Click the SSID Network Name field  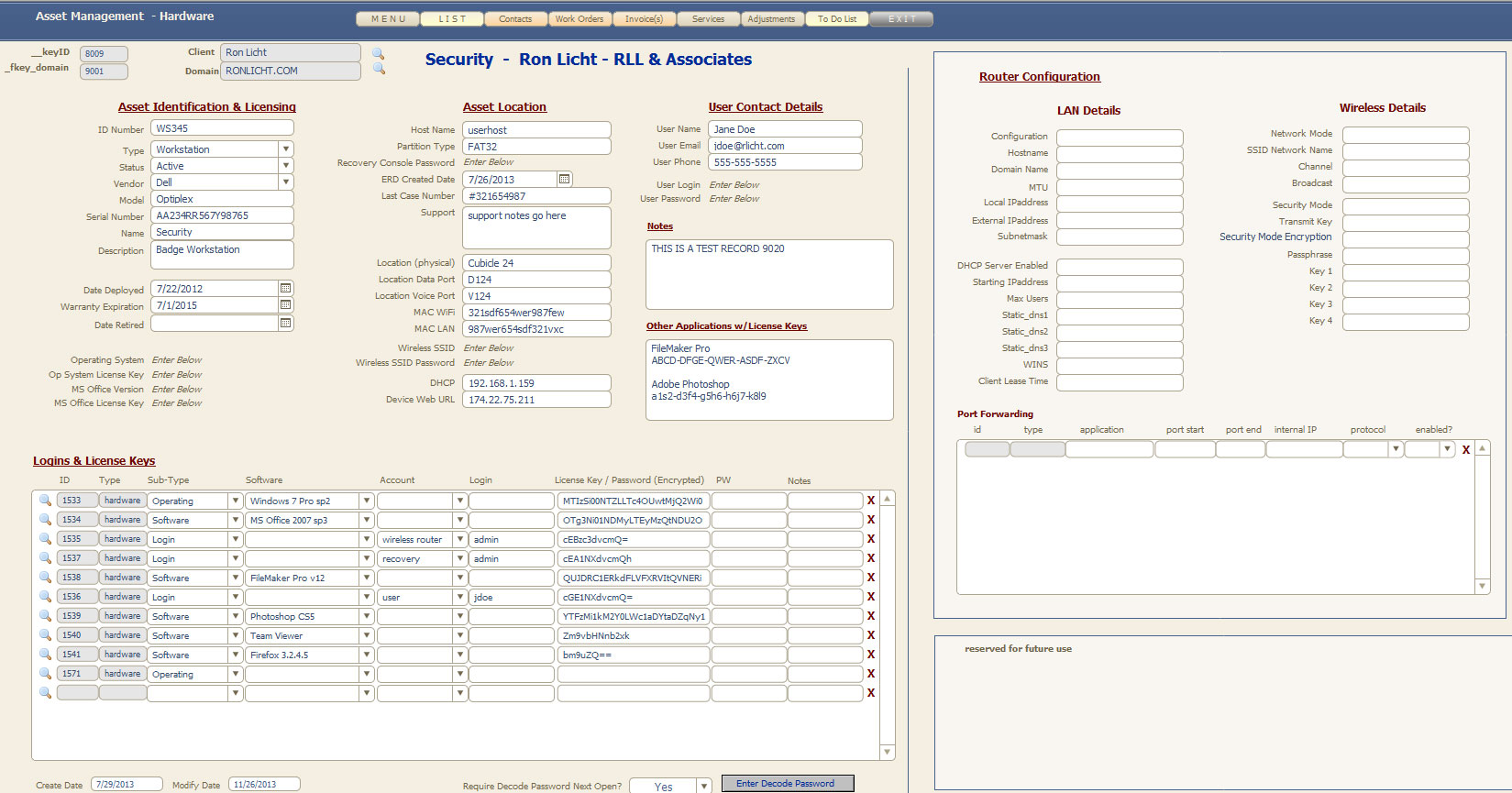click(1406, 150)
